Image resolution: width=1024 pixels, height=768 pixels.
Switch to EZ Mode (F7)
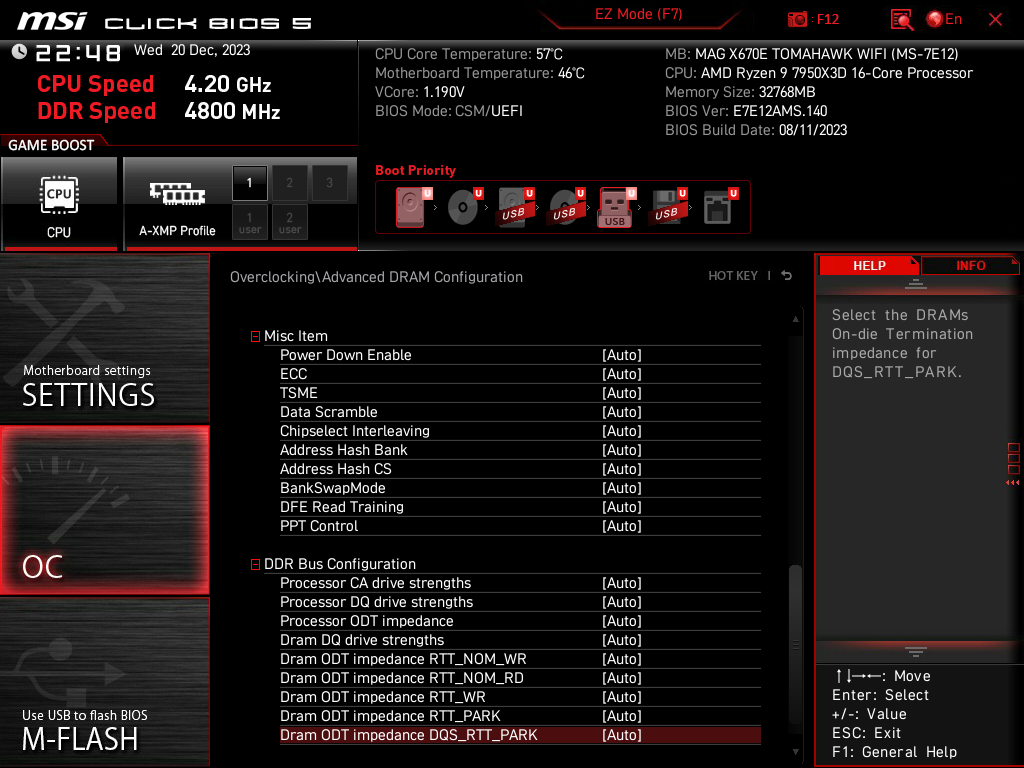(x=638, y=14)
